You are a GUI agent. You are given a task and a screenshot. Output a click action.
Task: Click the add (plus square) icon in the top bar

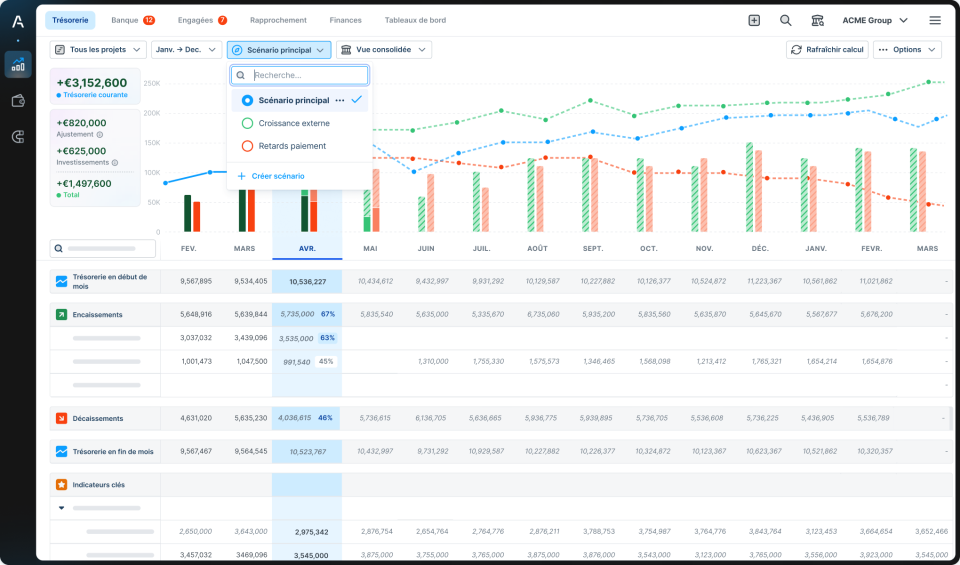(754, 20)
